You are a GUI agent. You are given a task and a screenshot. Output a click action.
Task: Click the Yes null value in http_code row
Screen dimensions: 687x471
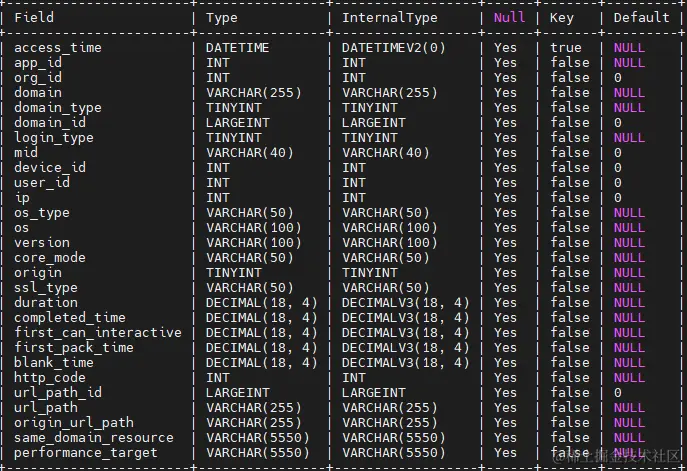point(505,377)
